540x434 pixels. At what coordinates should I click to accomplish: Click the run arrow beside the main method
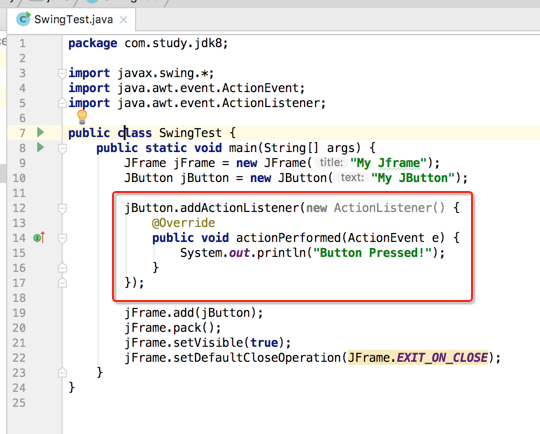[x=40, y=147]
